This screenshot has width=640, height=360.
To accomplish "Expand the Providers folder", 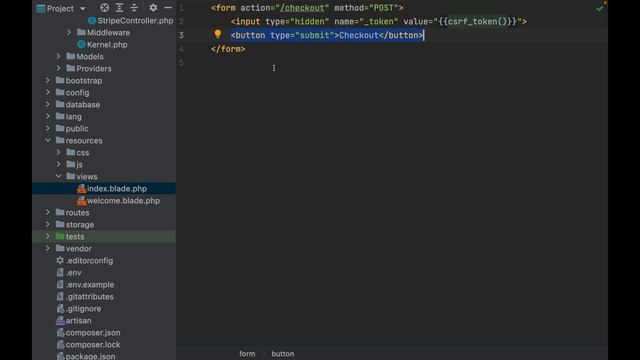I will pos(58,68).
